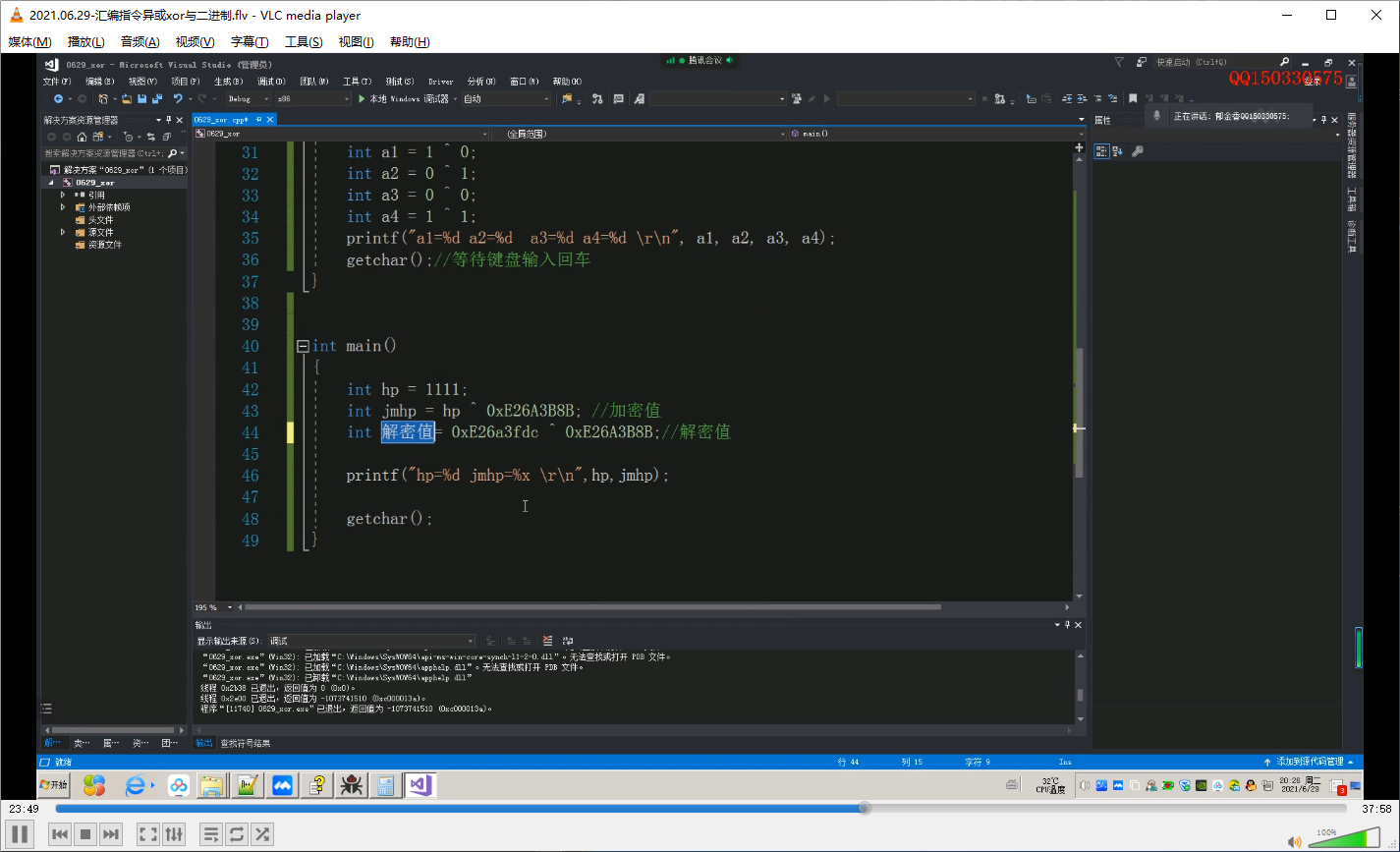Open VLC 音频(A) menu

pyautogui.click(x=140, y=41)
